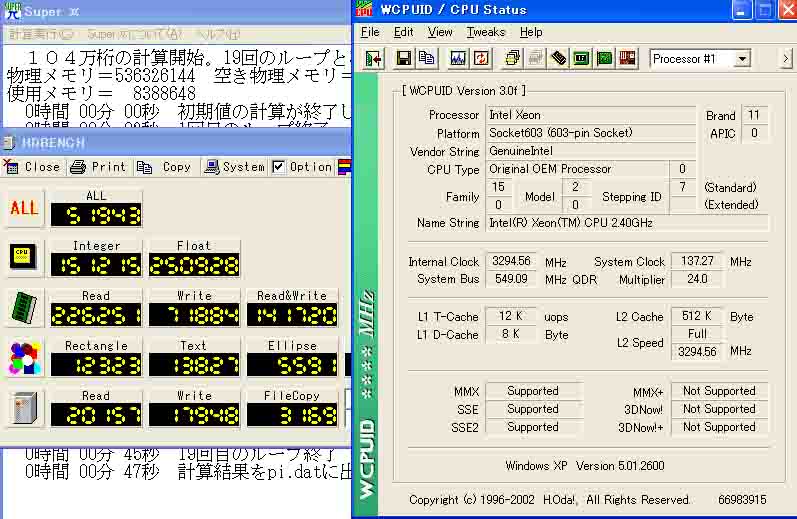Click the colored balls video benchmark icon

coord(24,358)
